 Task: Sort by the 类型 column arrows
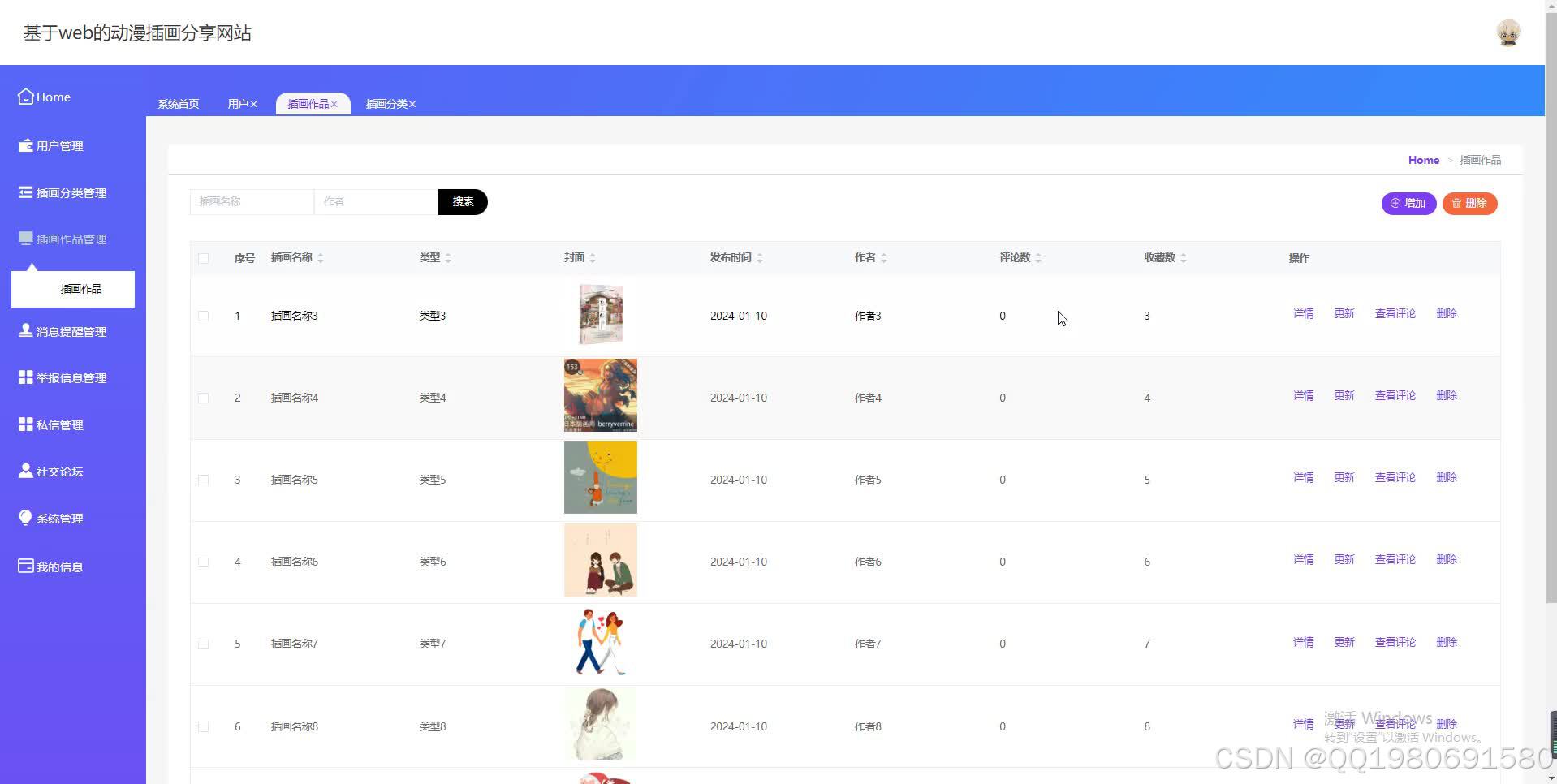(448, 258)
